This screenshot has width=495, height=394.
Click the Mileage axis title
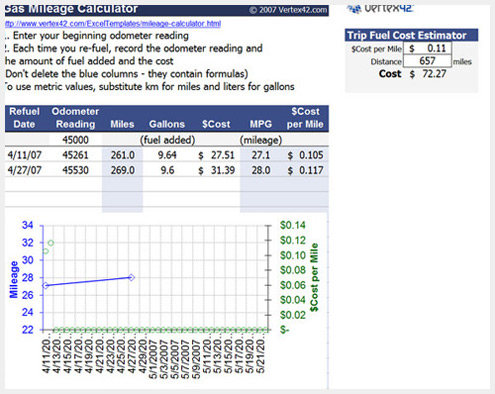tap(14, 279)
